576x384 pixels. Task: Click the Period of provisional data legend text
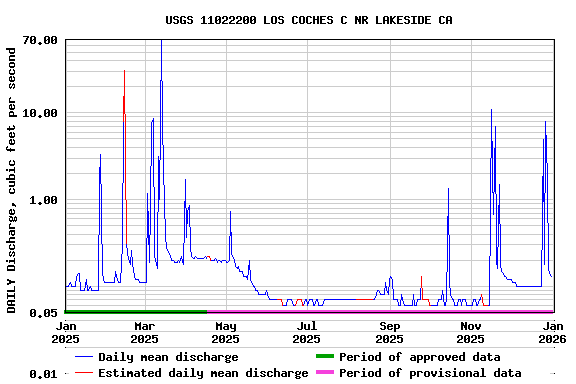[x=430, y=373]
